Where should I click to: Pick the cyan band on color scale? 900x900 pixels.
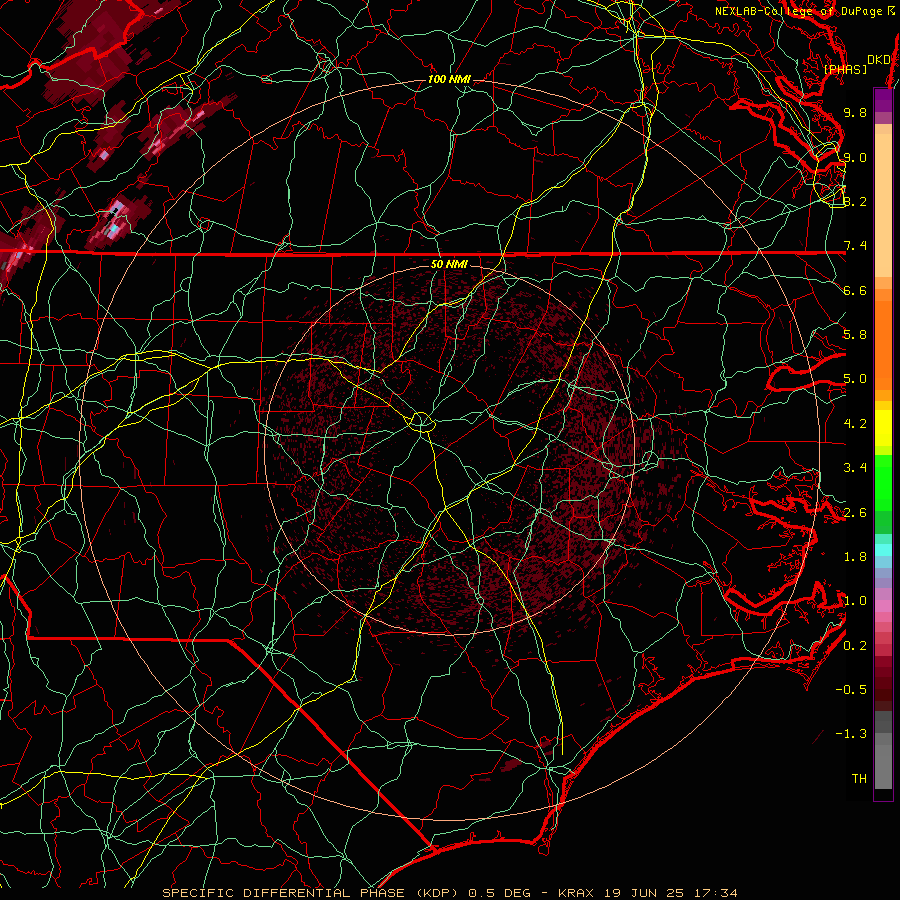[x=883, y=549]
